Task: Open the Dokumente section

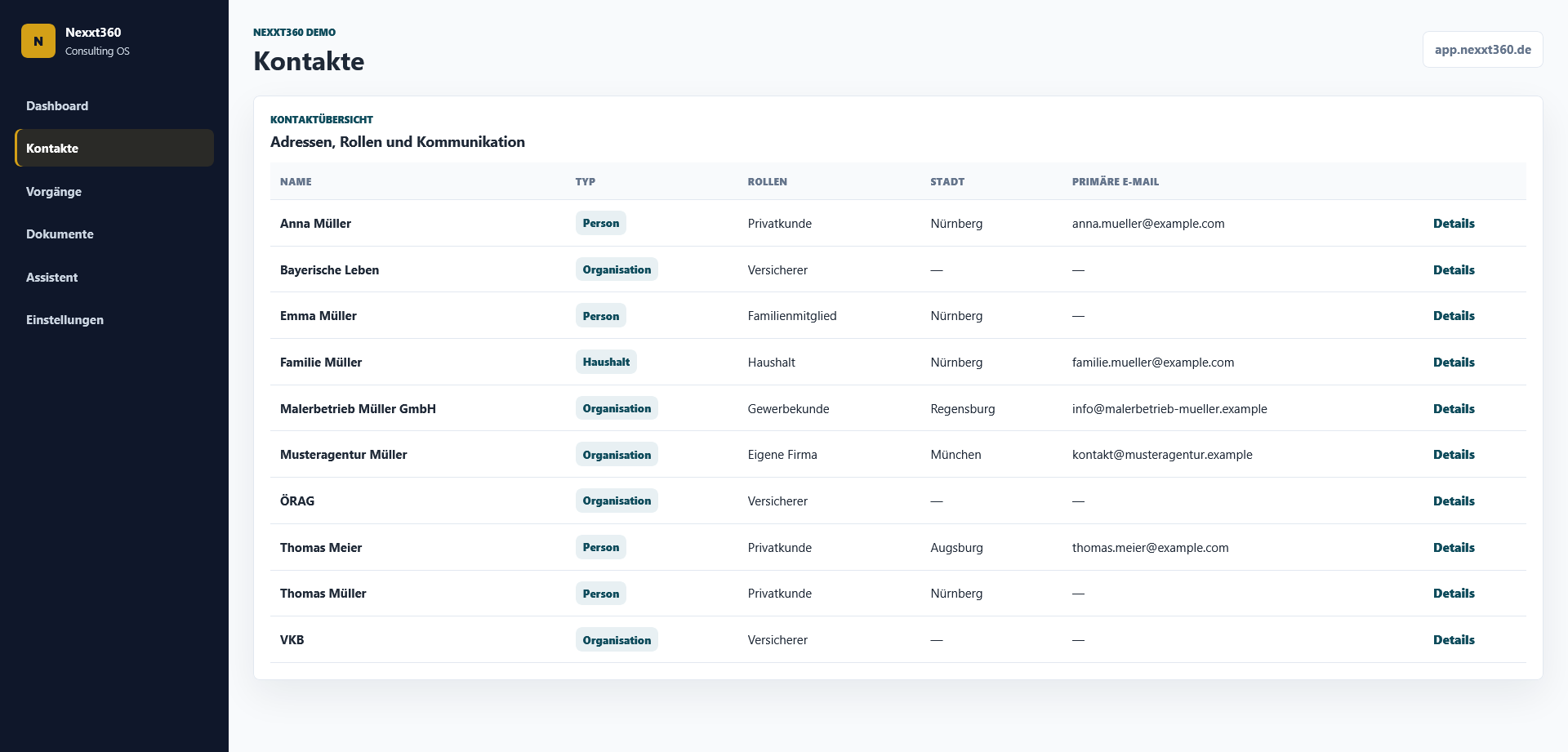Action: tap(114, 234)
